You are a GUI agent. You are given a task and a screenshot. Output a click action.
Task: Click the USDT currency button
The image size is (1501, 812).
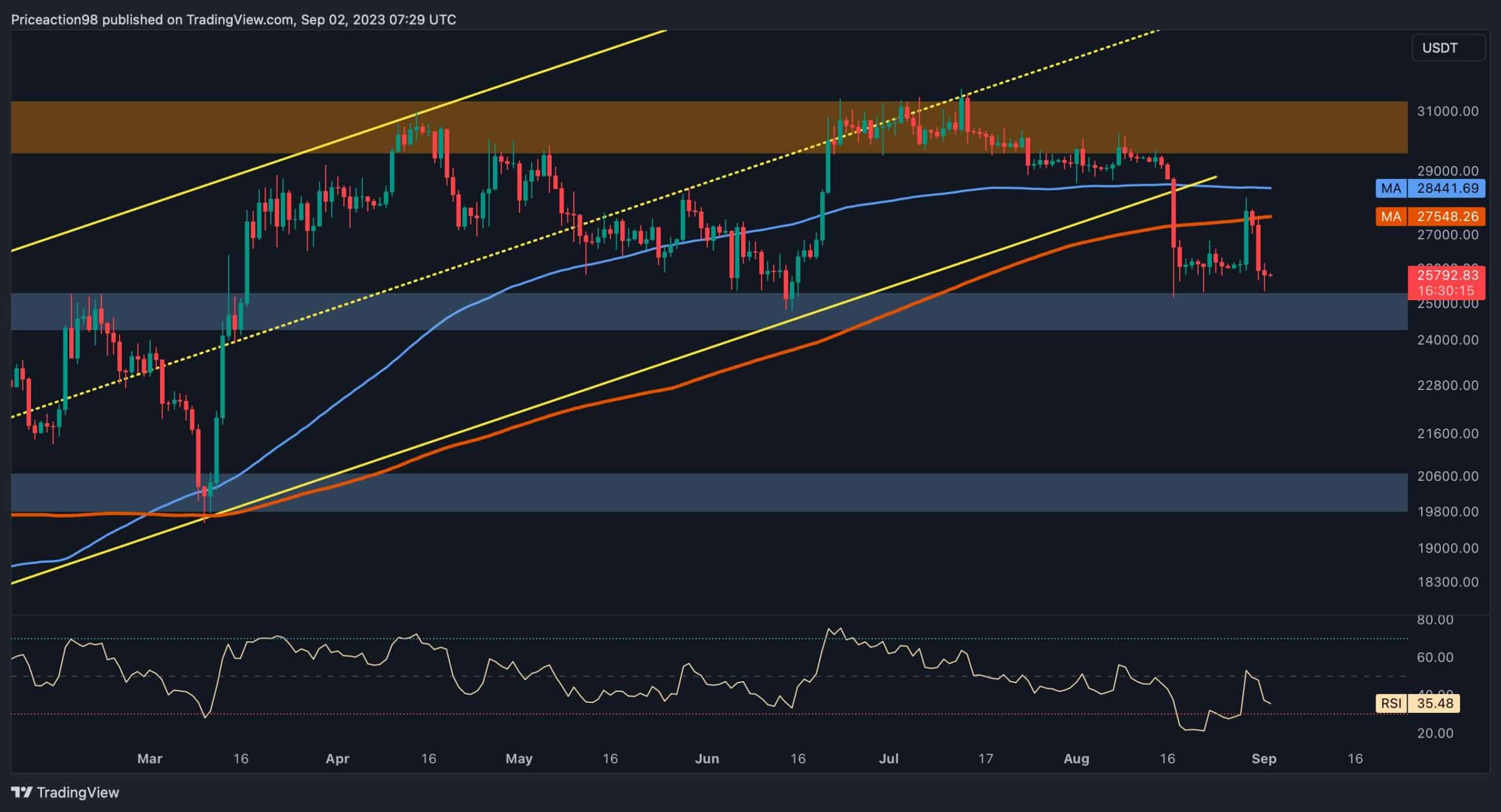[1448, 47]
